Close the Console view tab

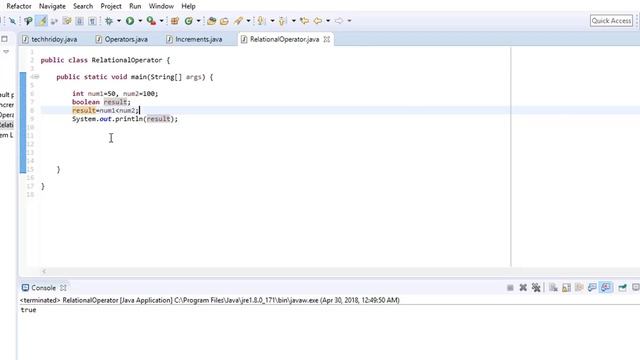pos(63,288)
